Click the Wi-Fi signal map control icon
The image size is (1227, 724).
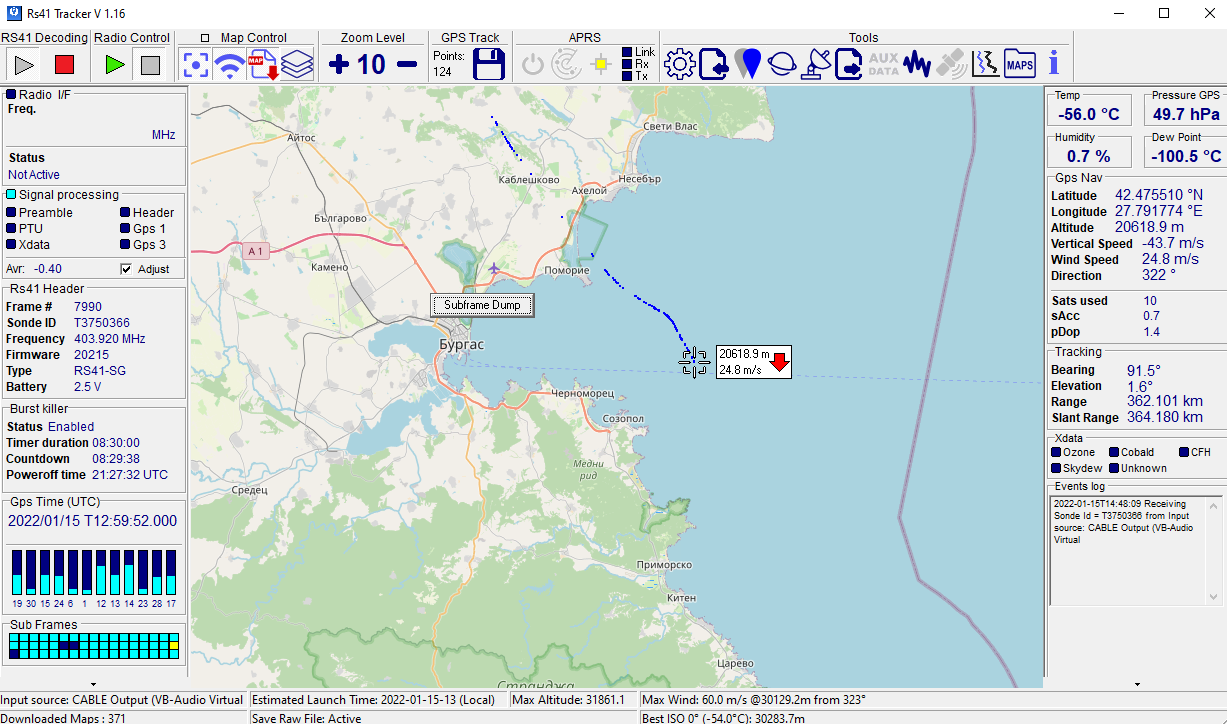[230, 65]
